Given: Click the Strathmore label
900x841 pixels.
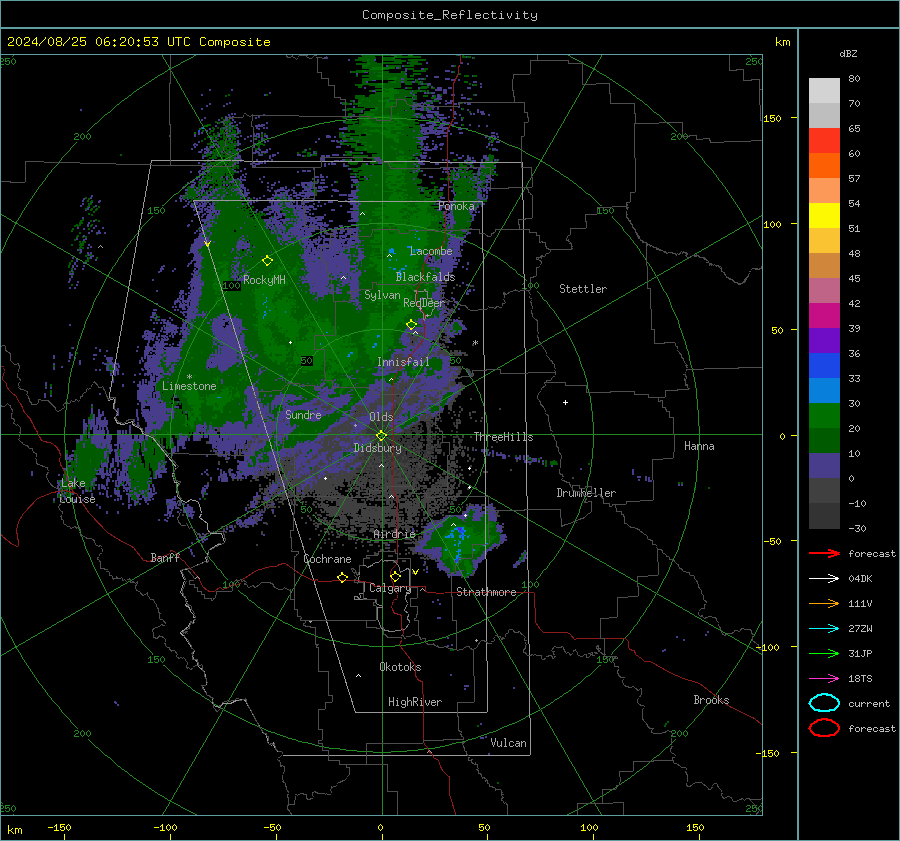Looking at the screenshot, I should tap(486, 592).
